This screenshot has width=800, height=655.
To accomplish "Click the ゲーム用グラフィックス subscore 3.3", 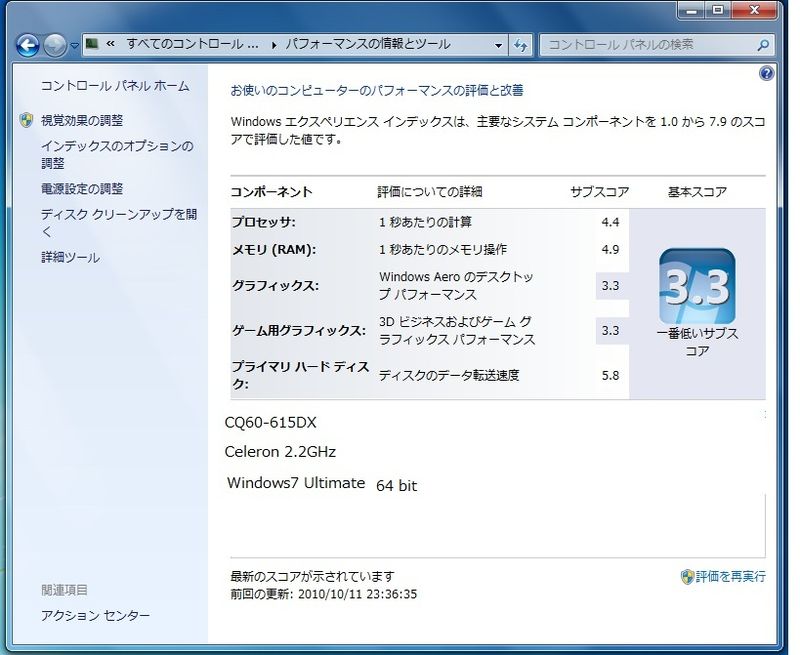I will click(x=610, y=331).
